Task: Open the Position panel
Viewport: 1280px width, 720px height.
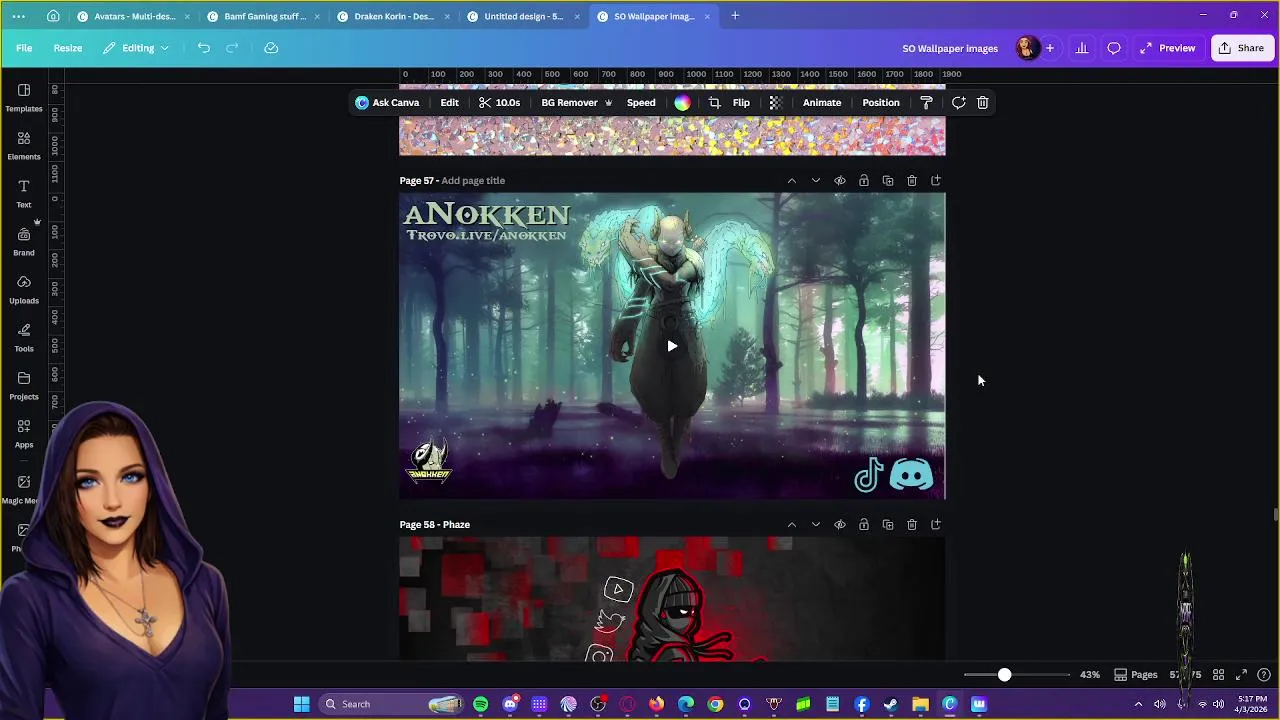Action: point(881,103)
